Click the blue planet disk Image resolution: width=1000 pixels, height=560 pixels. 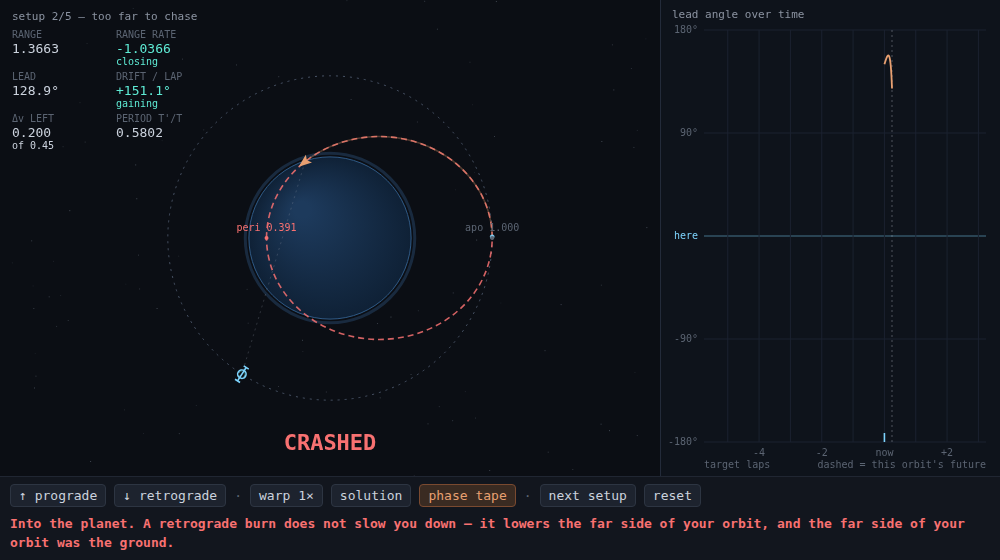(x=330, y=237)
